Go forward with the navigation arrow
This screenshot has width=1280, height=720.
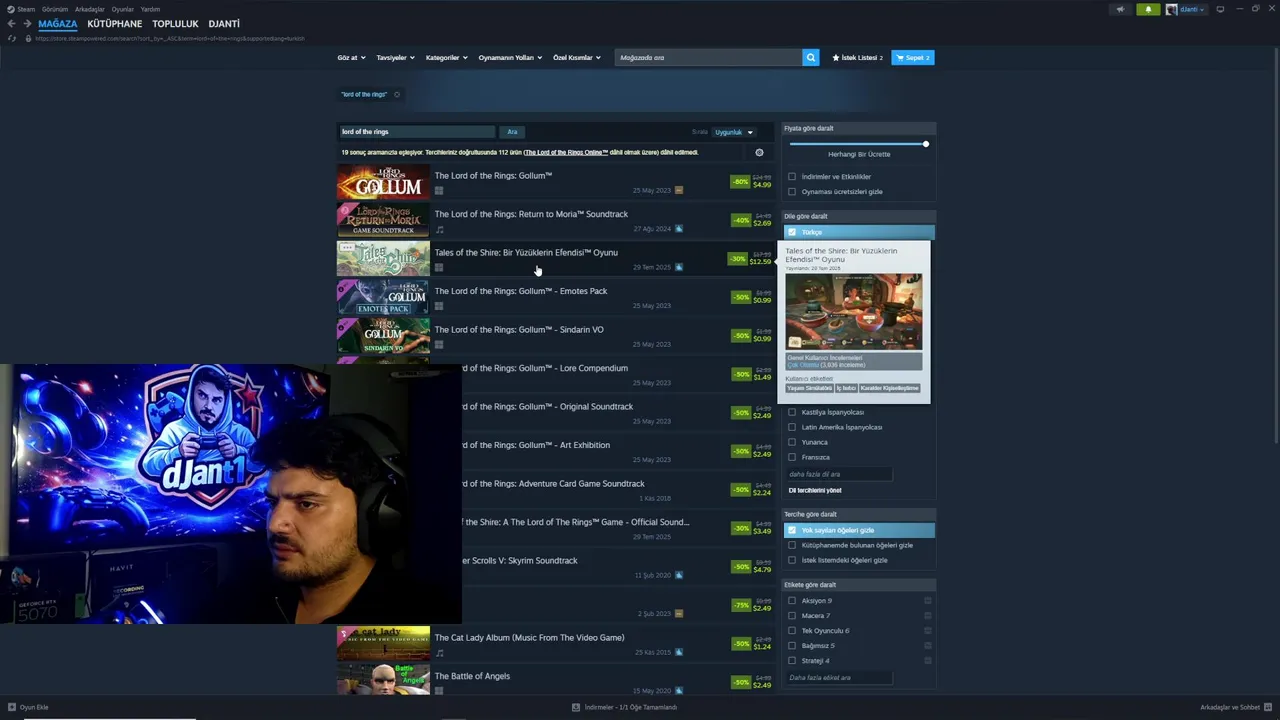point(27,24)
